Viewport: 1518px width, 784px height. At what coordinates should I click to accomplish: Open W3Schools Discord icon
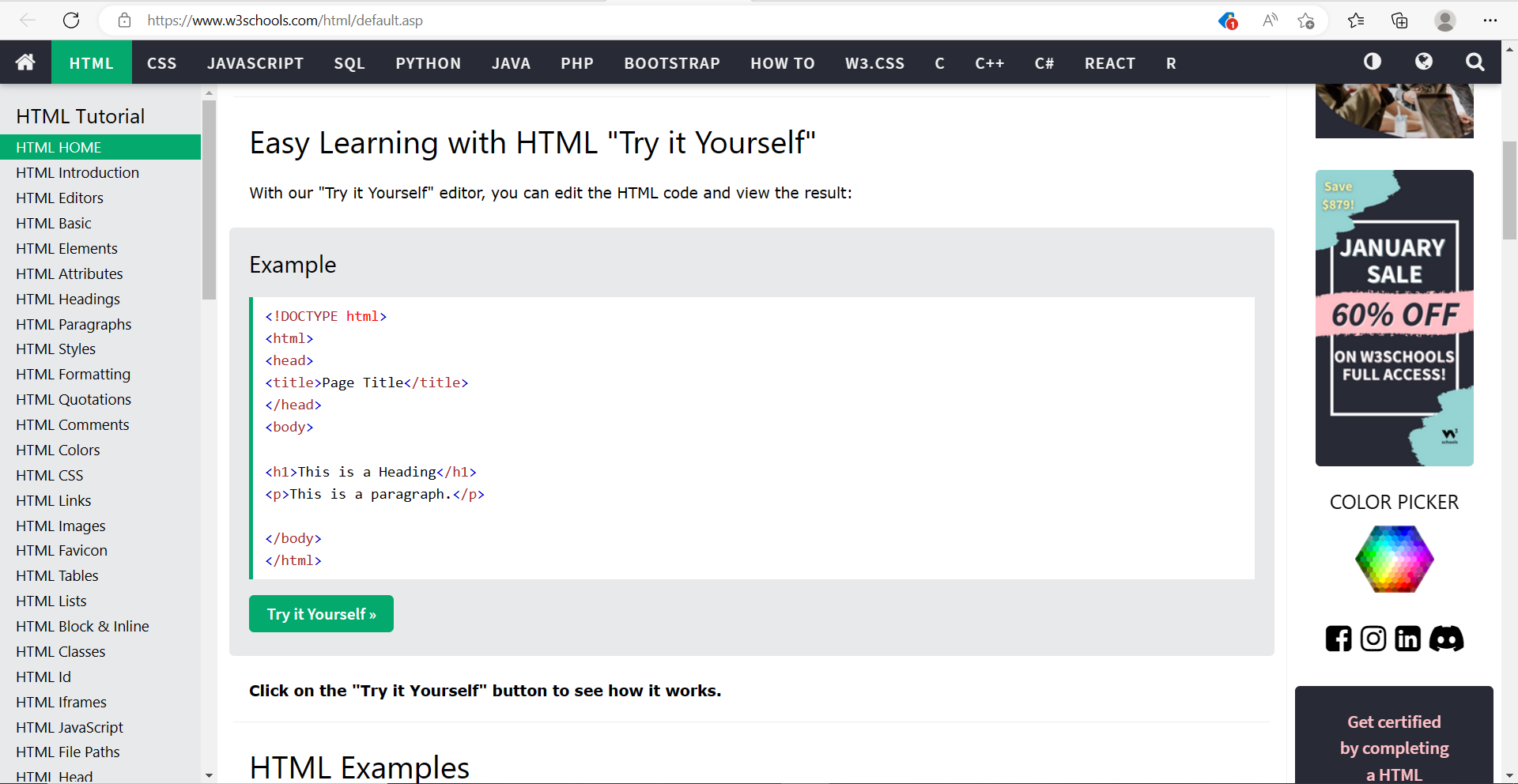pyautogui.click(x=1446, y=638)
